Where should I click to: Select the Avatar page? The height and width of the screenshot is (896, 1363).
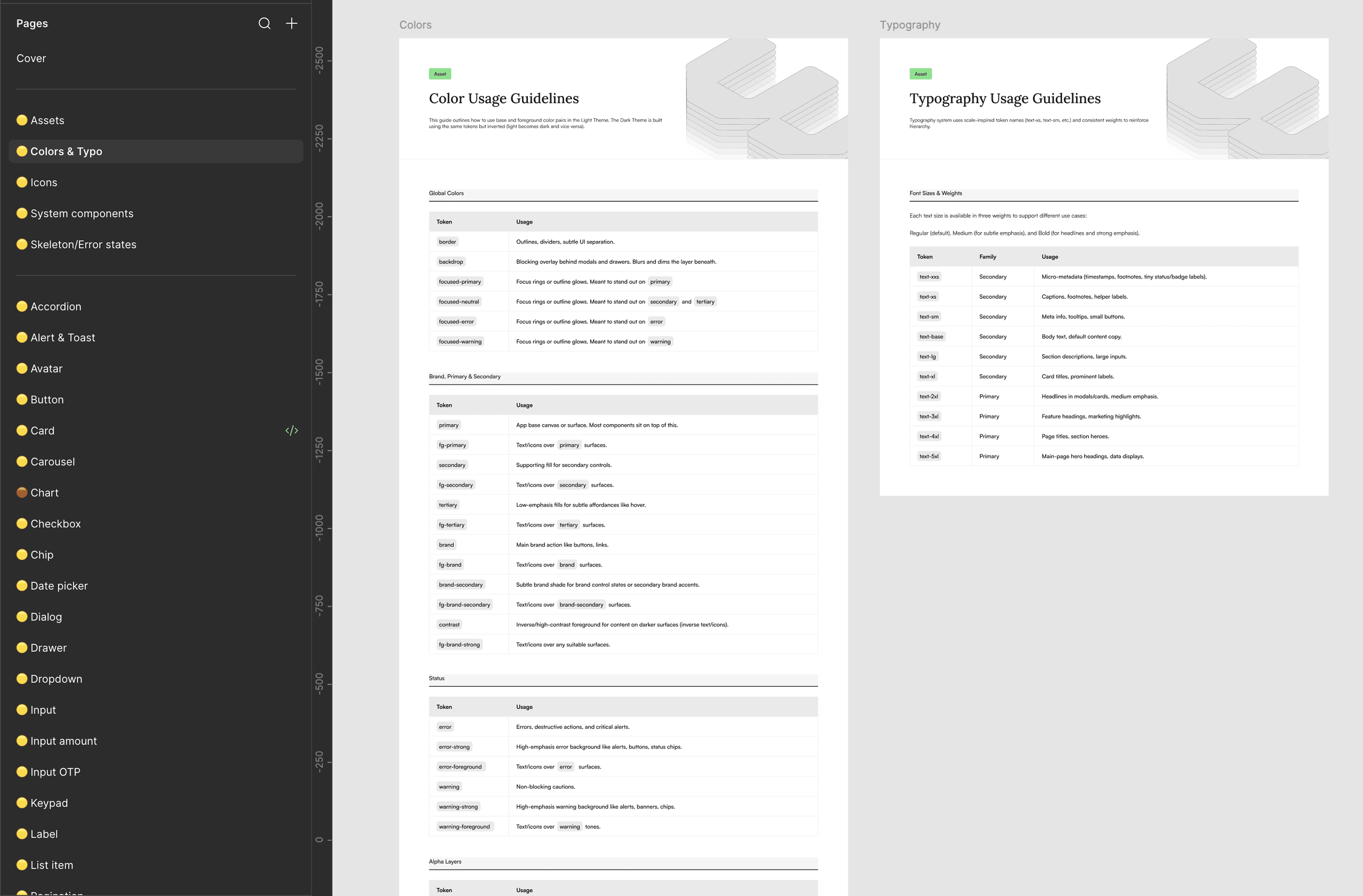point(156,368)
